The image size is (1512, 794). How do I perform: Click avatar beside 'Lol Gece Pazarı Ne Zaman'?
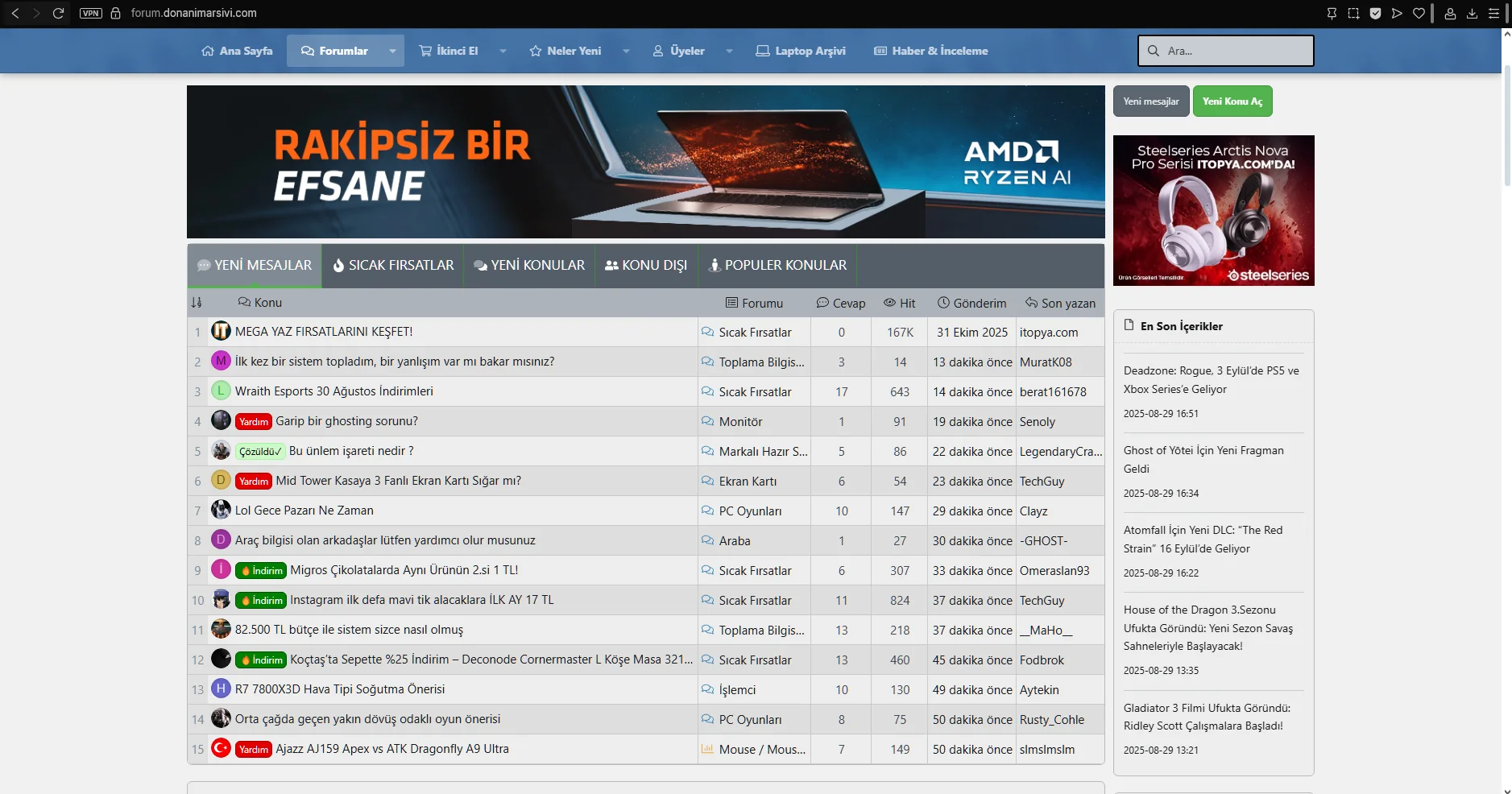pyautogui.click(x=221, y=510)
